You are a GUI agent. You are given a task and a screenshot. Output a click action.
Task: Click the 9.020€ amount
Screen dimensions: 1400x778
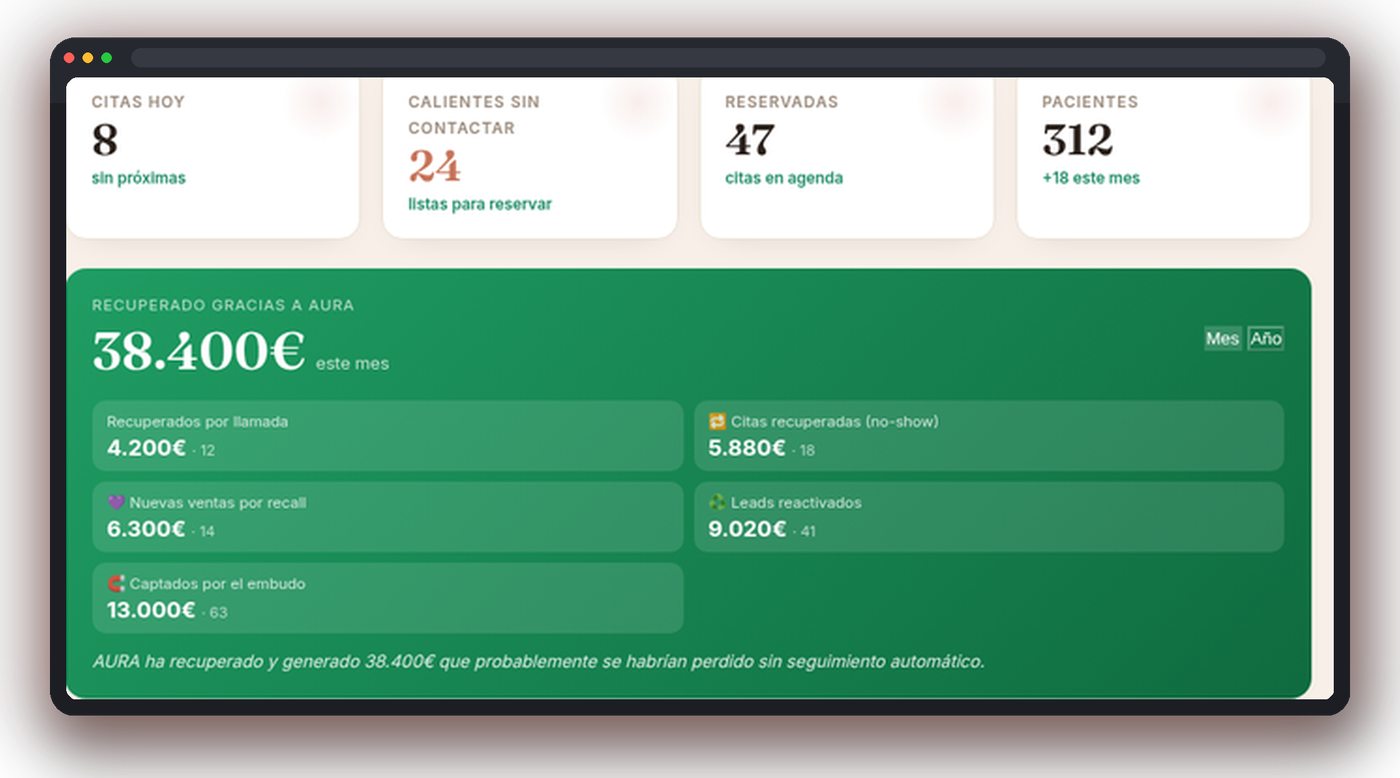click(x=747, y=529)
